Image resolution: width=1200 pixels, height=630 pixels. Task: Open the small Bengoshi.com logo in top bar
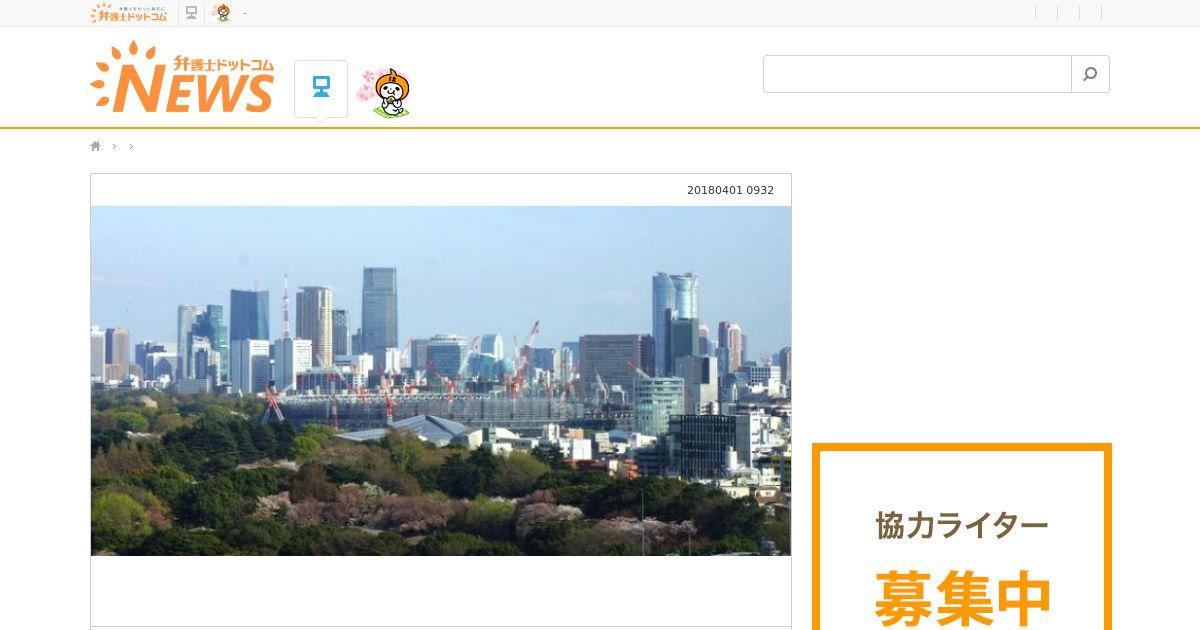click(x=129, y=13)
